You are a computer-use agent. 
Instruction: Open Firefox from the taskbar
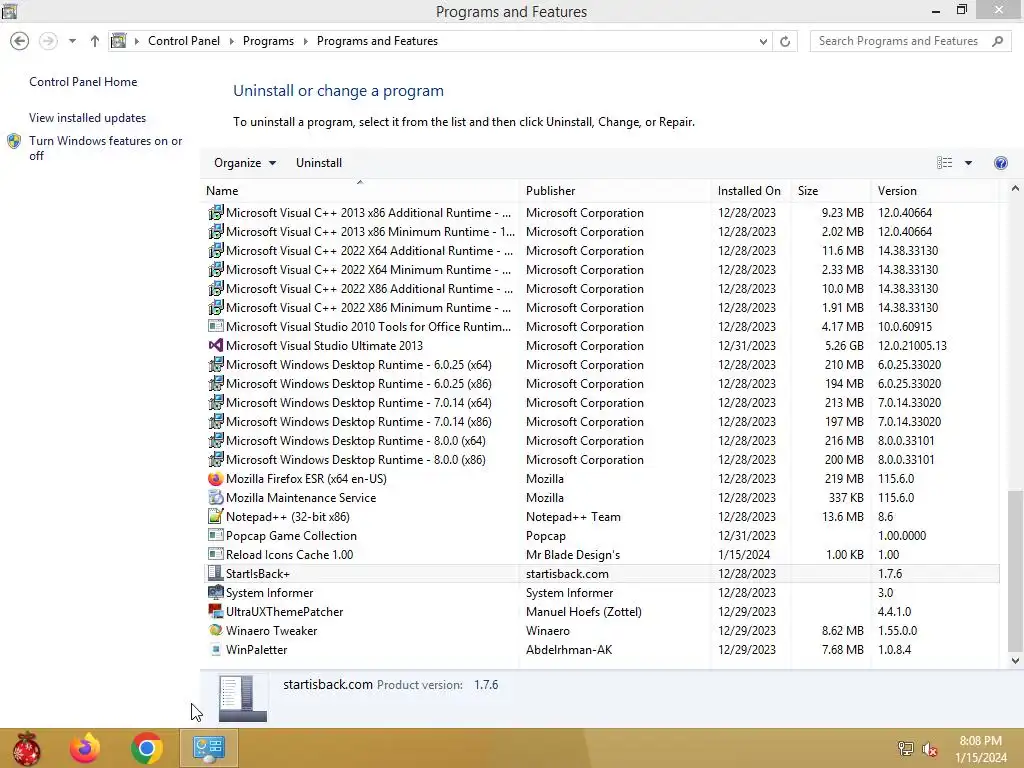(x=85, y=748)
